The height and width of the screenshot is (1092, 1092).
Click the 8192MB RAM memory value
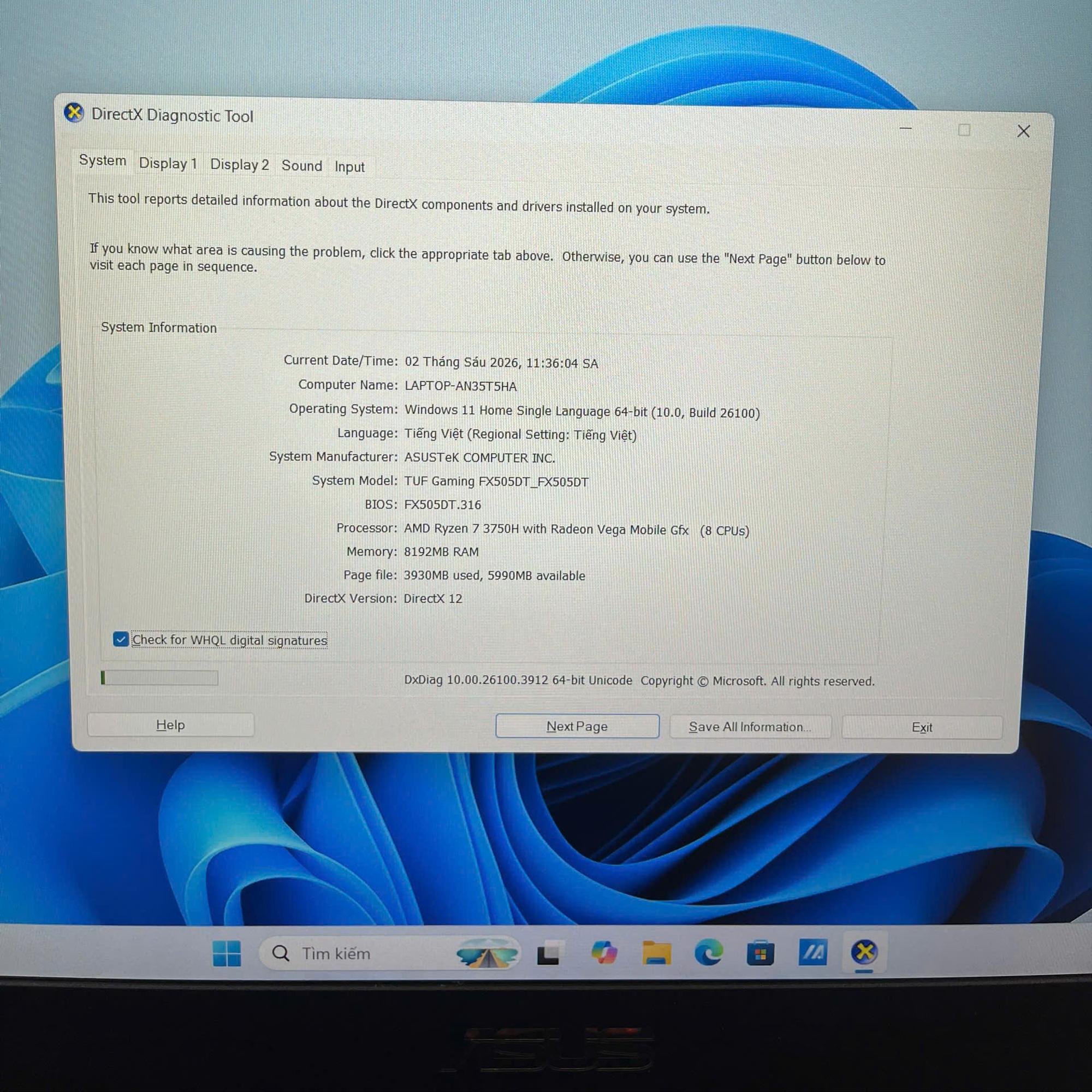[441, 551]
